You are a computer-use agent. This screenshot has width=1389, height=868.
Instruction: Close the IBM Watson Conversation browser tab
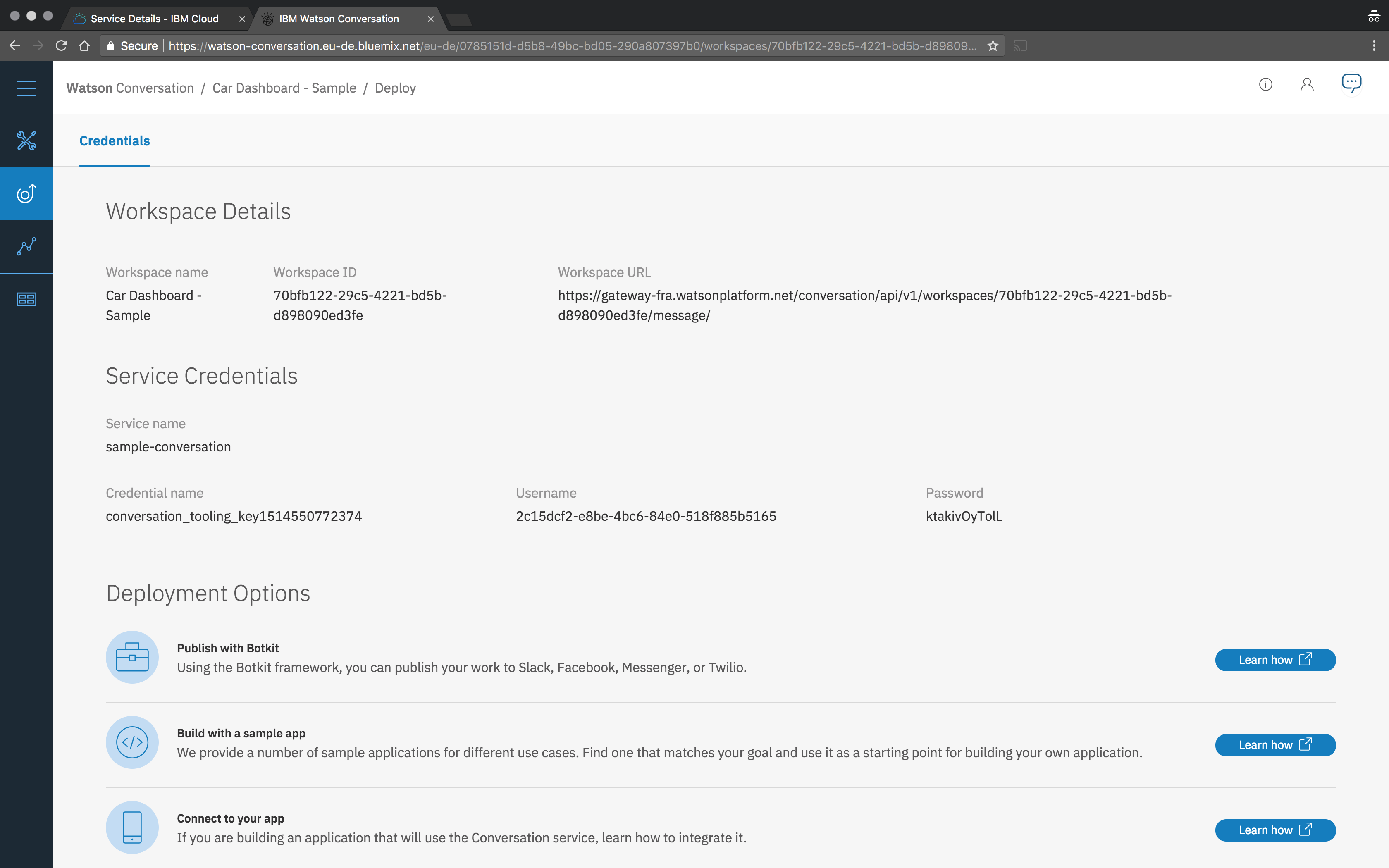[x=430, y=19]
